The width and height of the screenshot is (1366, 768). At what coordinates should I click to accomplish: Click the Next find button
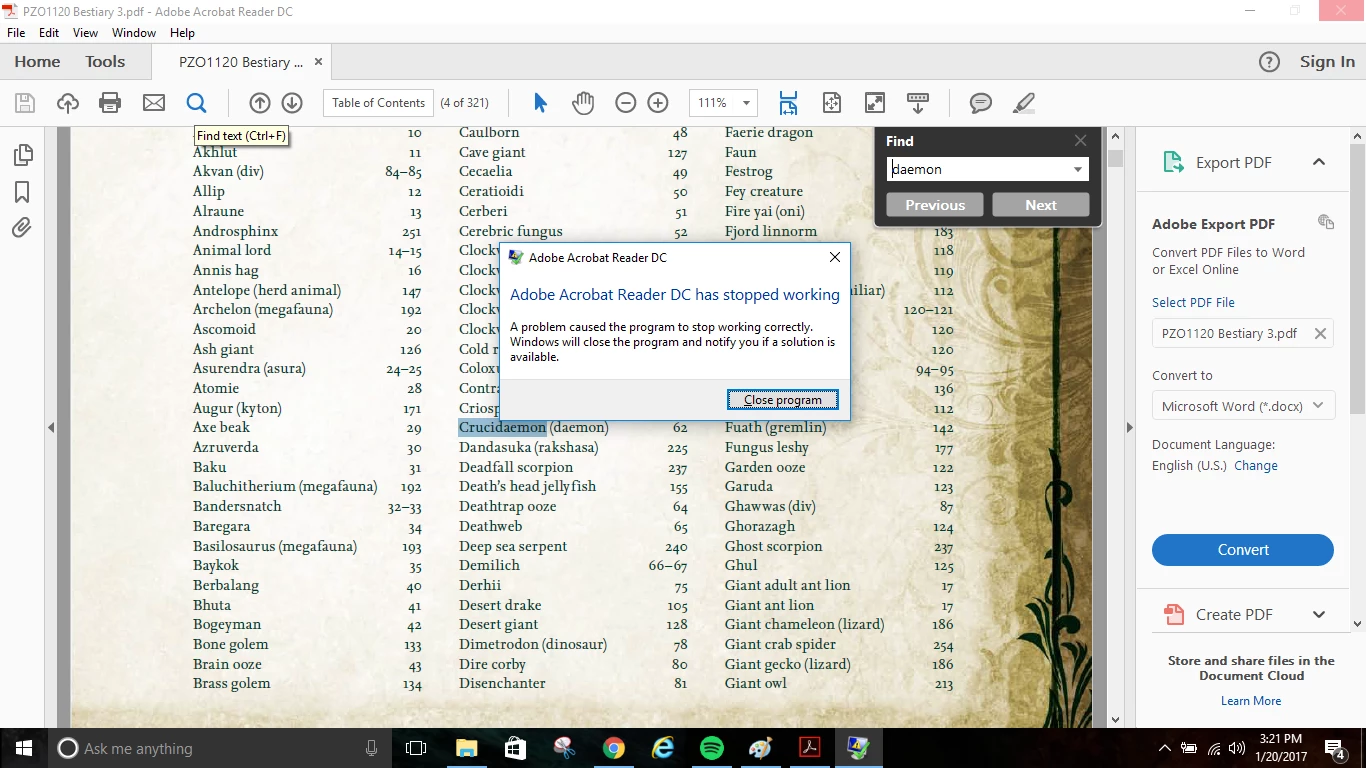tap(1040, 205)
